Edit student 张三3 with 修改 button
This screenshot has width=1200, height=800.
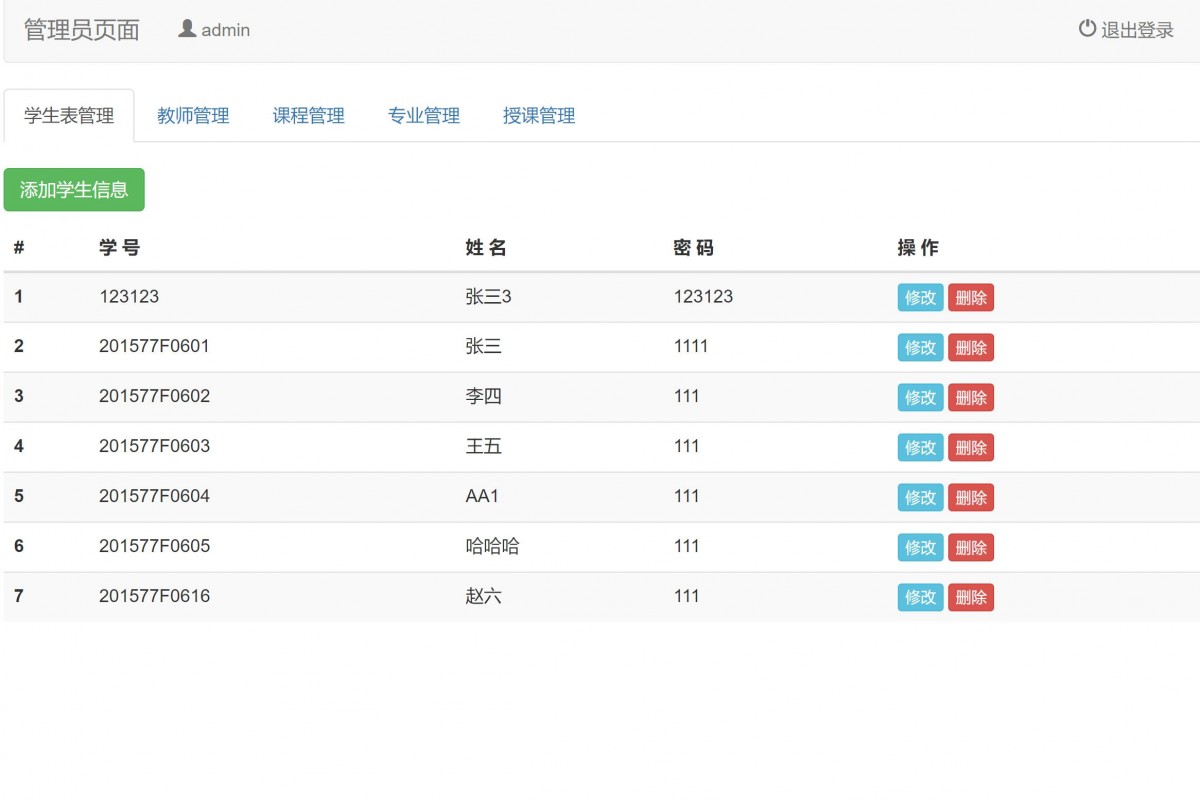(x=919, y=297)
